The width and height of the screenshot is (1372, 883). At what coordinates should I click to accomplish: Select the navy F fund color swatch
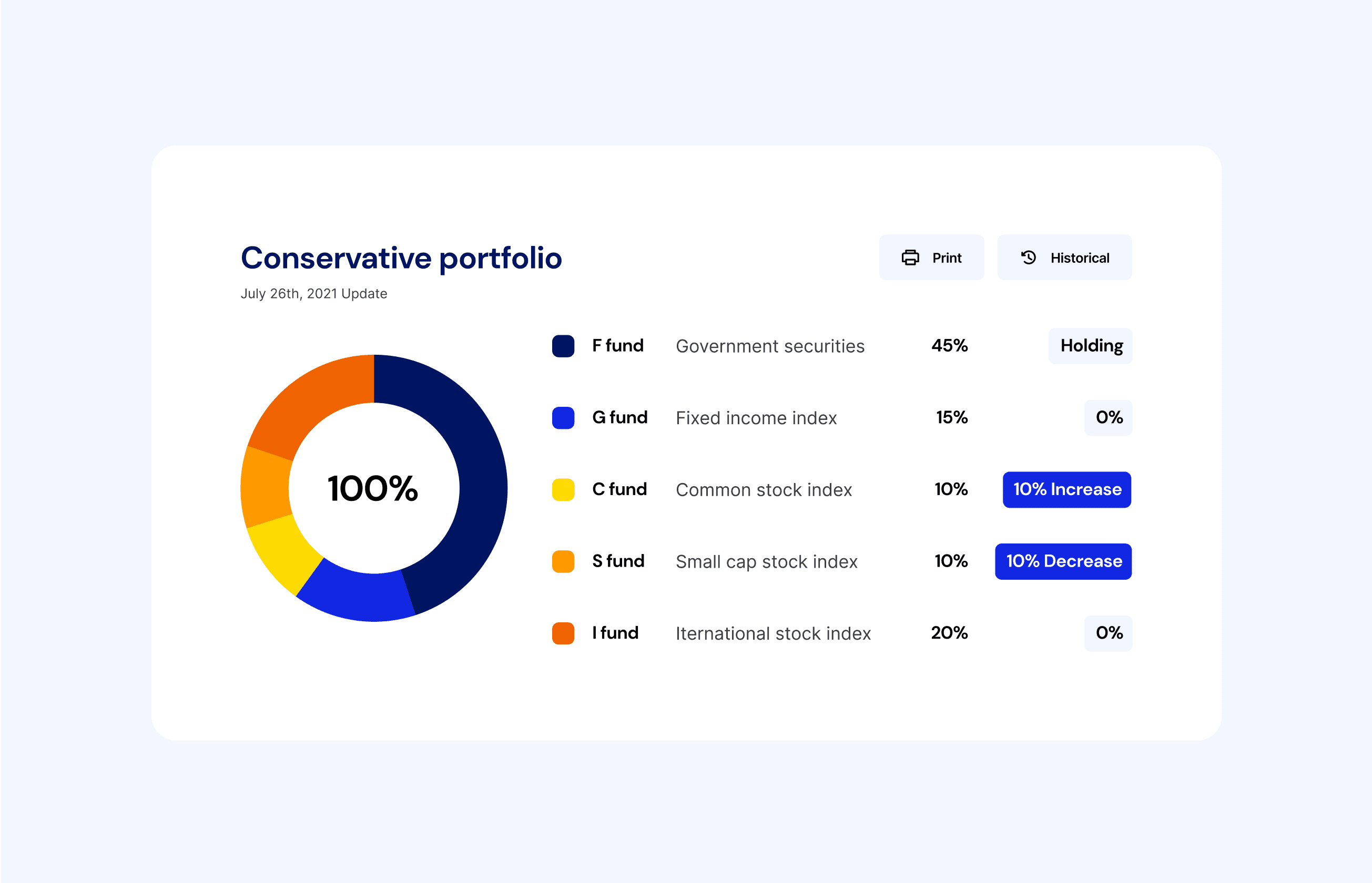pos(563,346)
